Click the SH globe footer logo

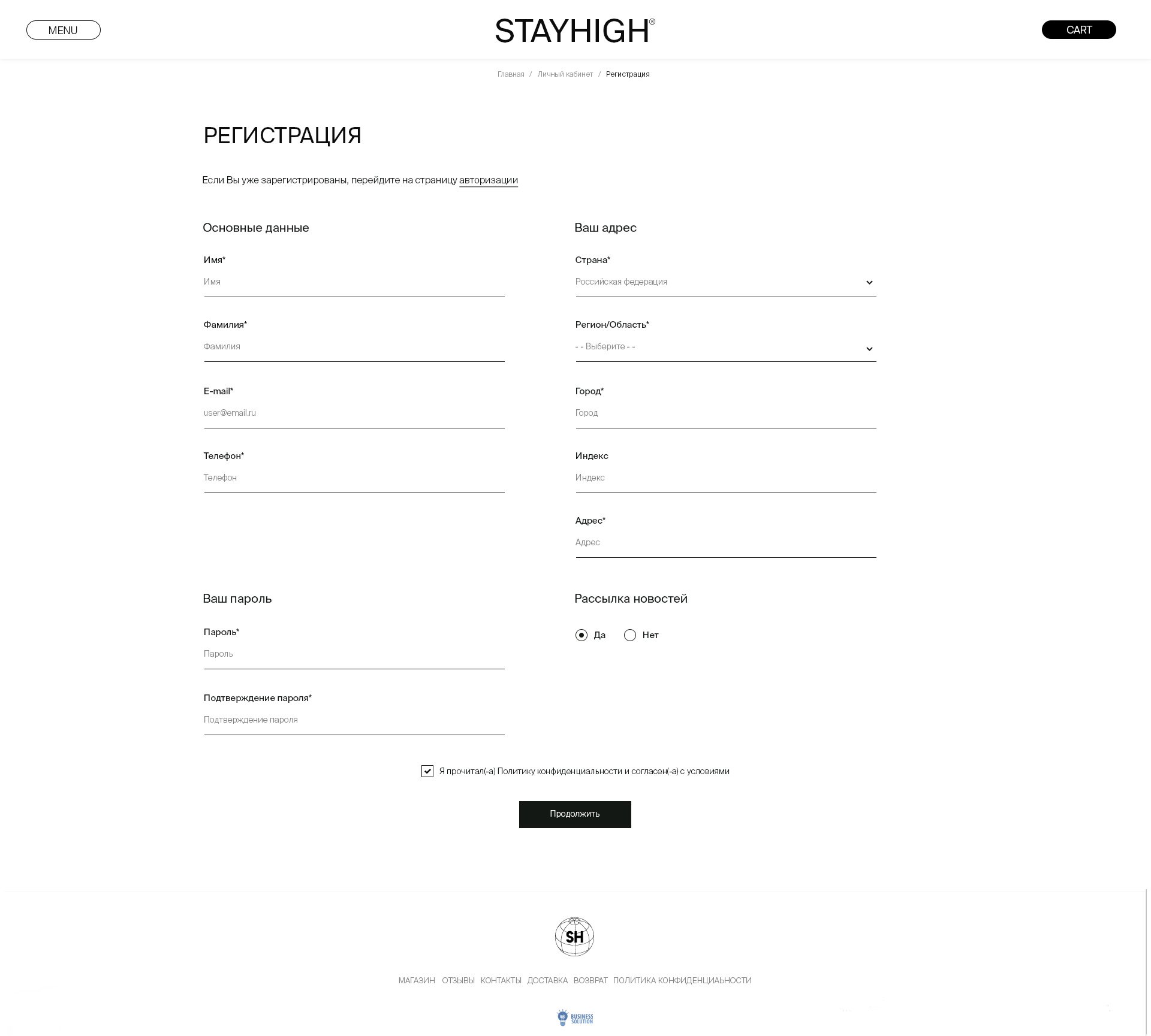(574, 937)
